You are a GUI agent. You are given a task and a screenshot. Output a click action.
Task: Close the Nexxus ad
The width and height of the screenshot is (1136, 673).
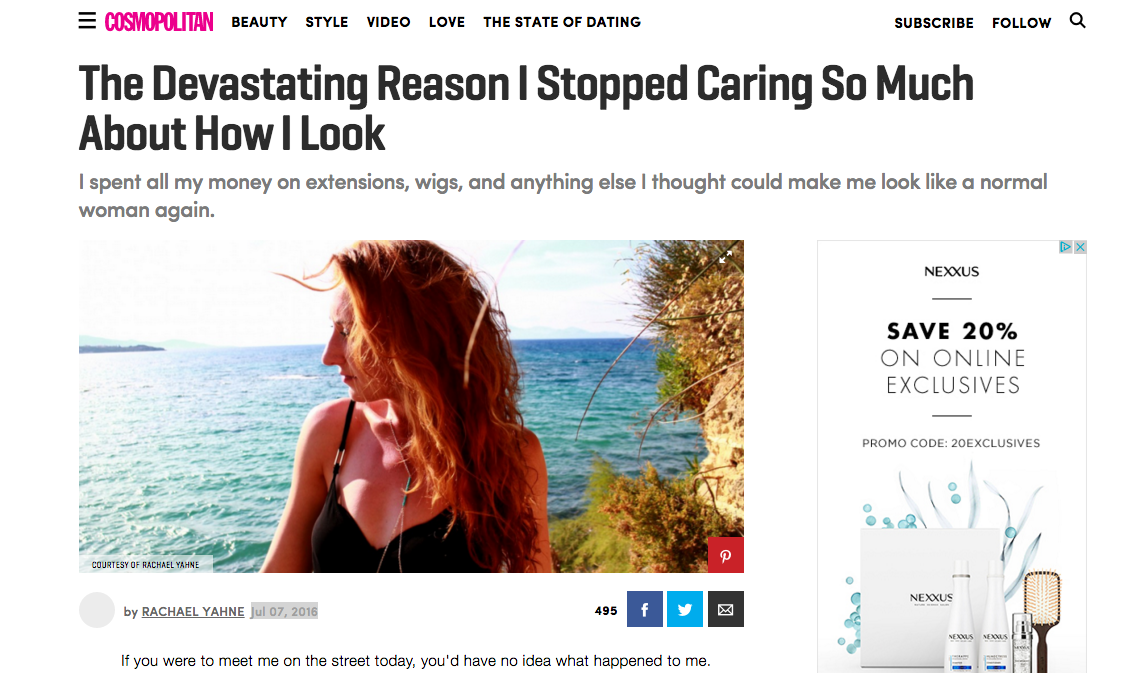1080,247
